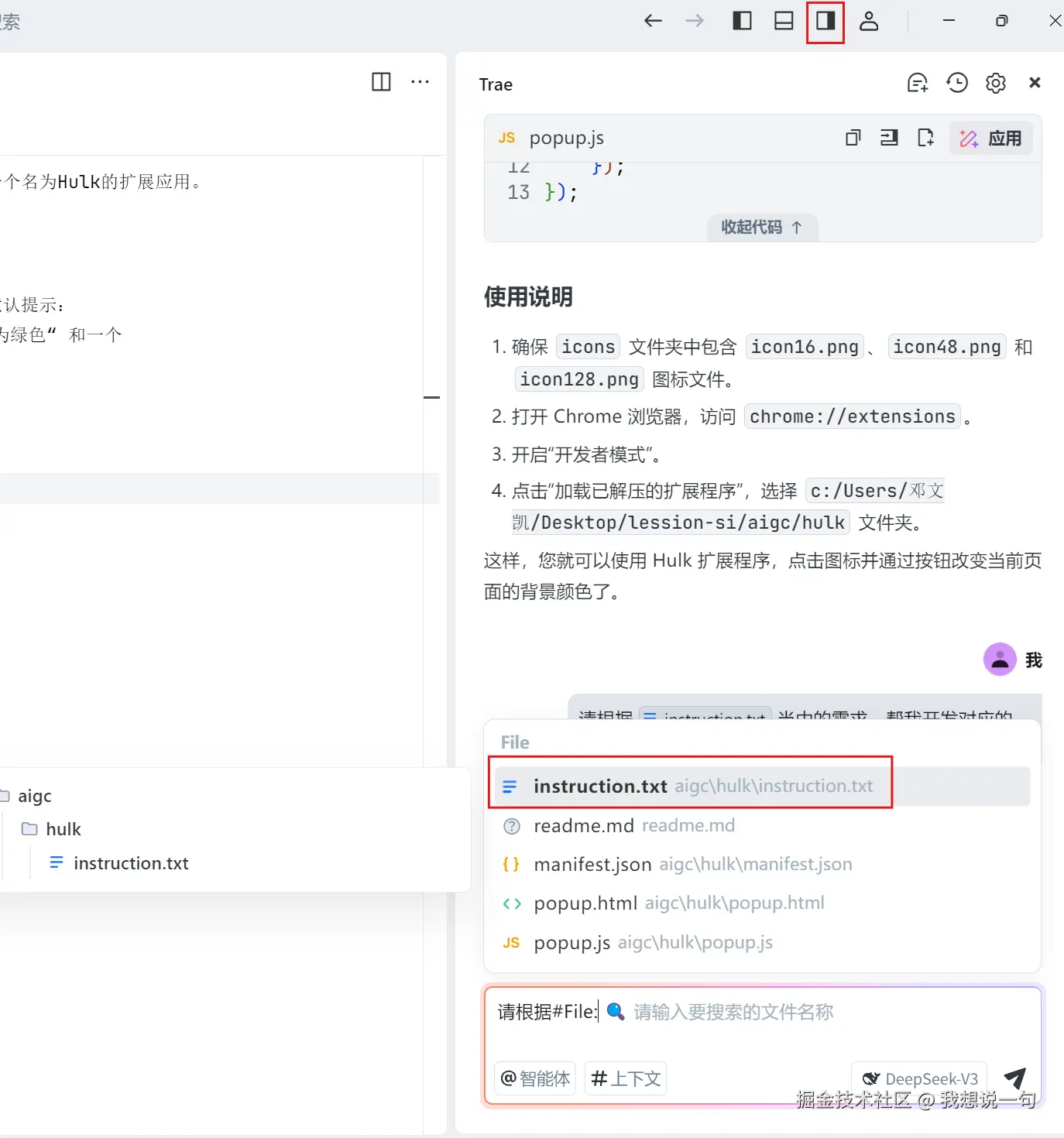Click the Trae panel title
Screen dimensions: 1064x1138
496,84
